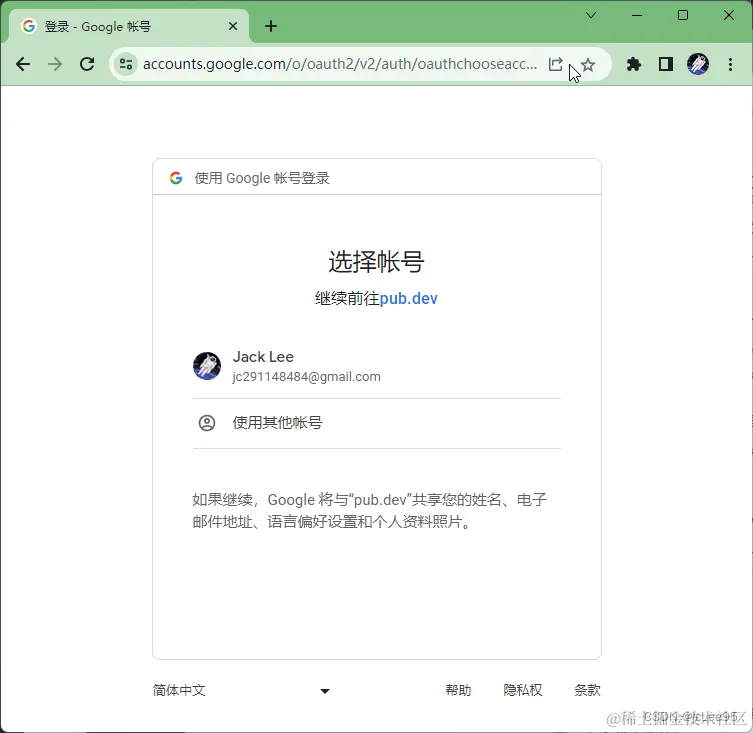Click the person icon beside 使用其他帐号
The height and width of the screenshot is (733, 753).
point(207,423)
